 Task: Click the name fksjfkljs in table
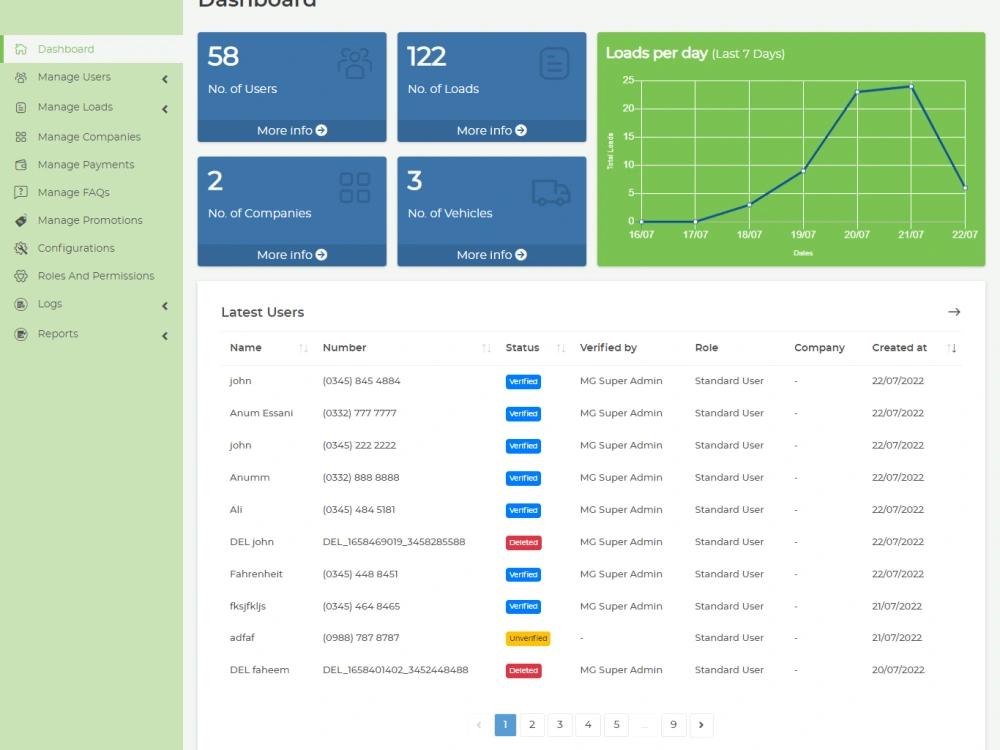[x=247, y=606]
